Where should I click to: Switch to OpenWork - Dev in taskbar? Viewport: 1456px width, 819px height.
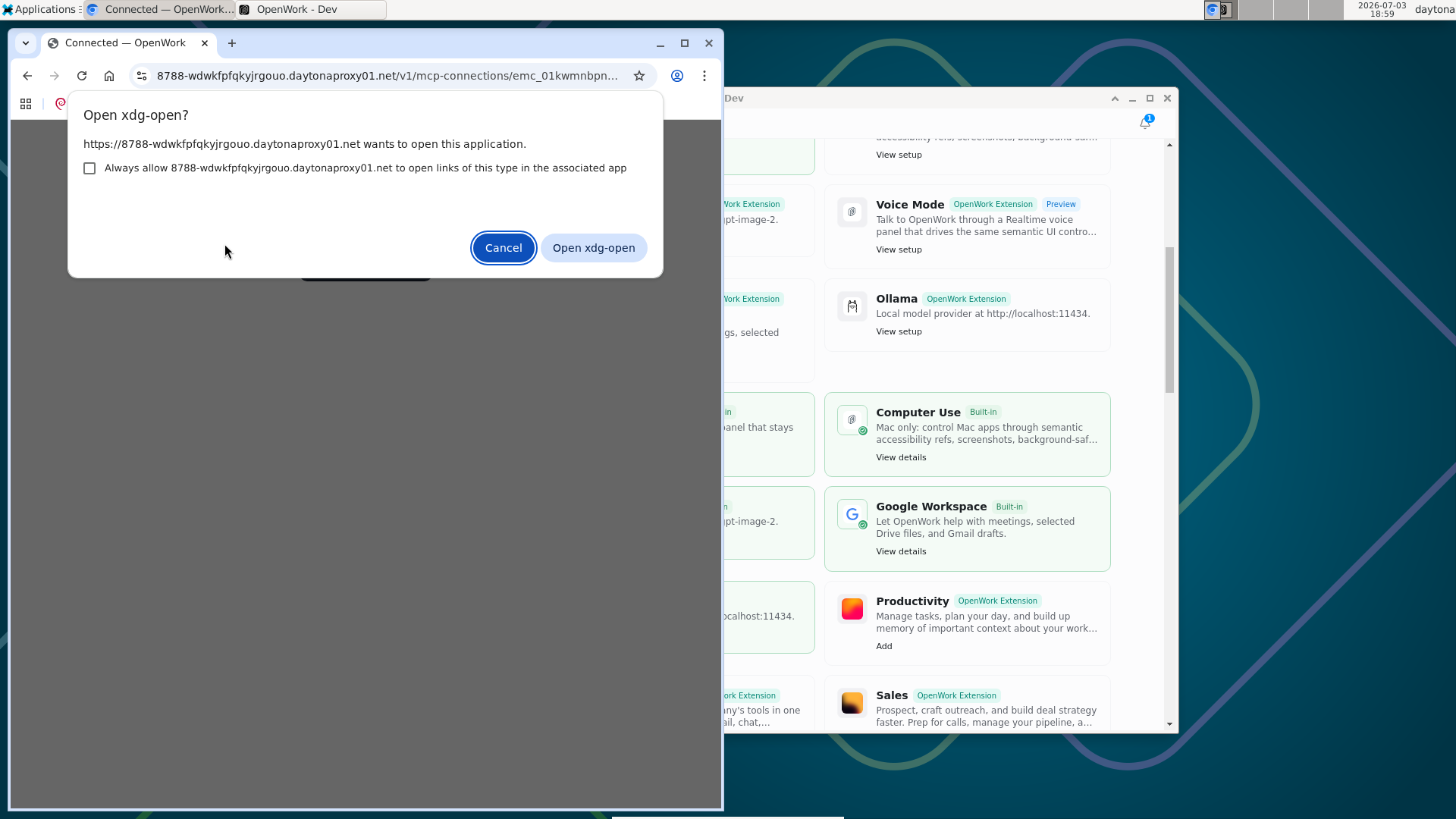(x=311, y=10)
